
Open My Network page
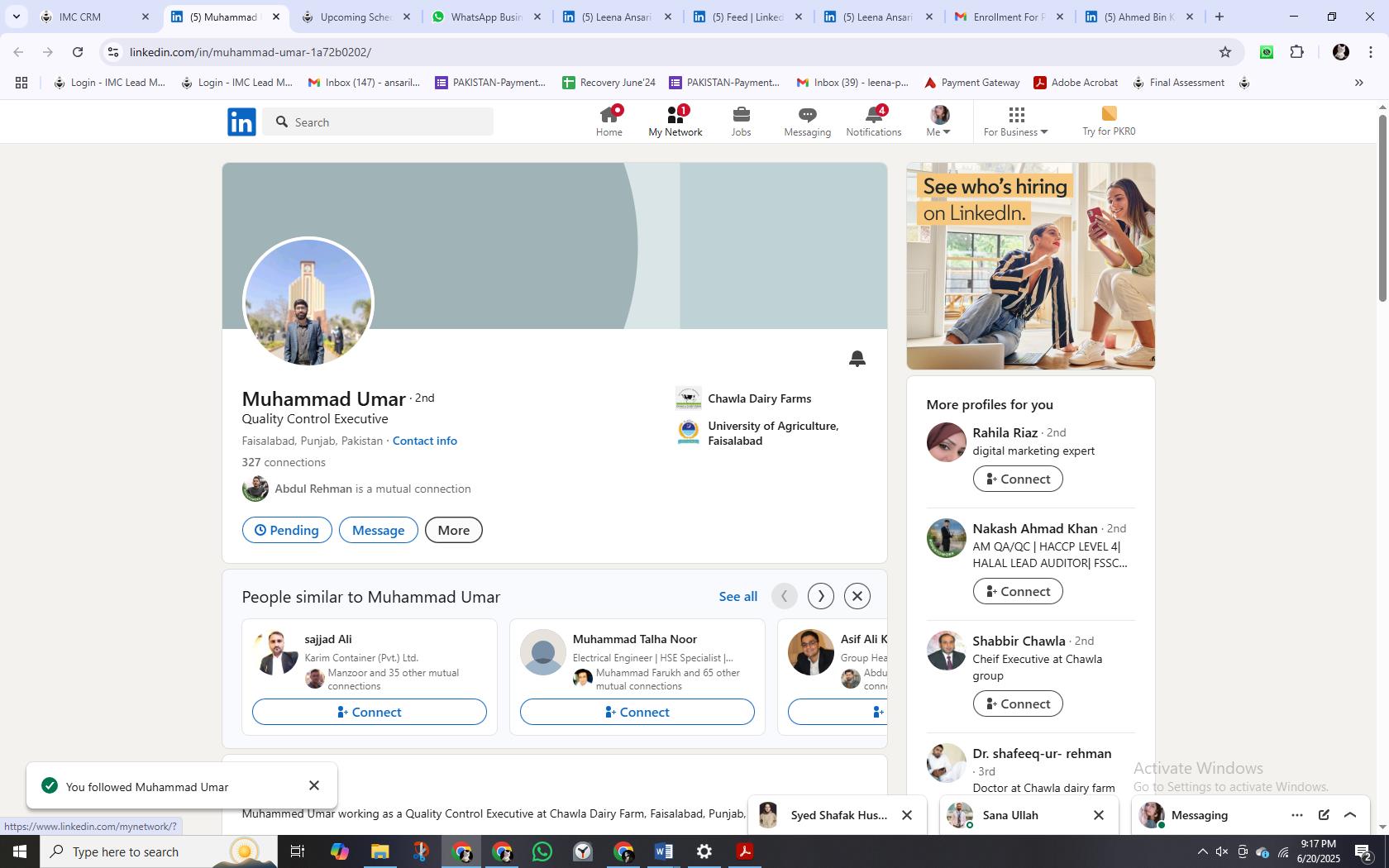(x=675, y=122)
